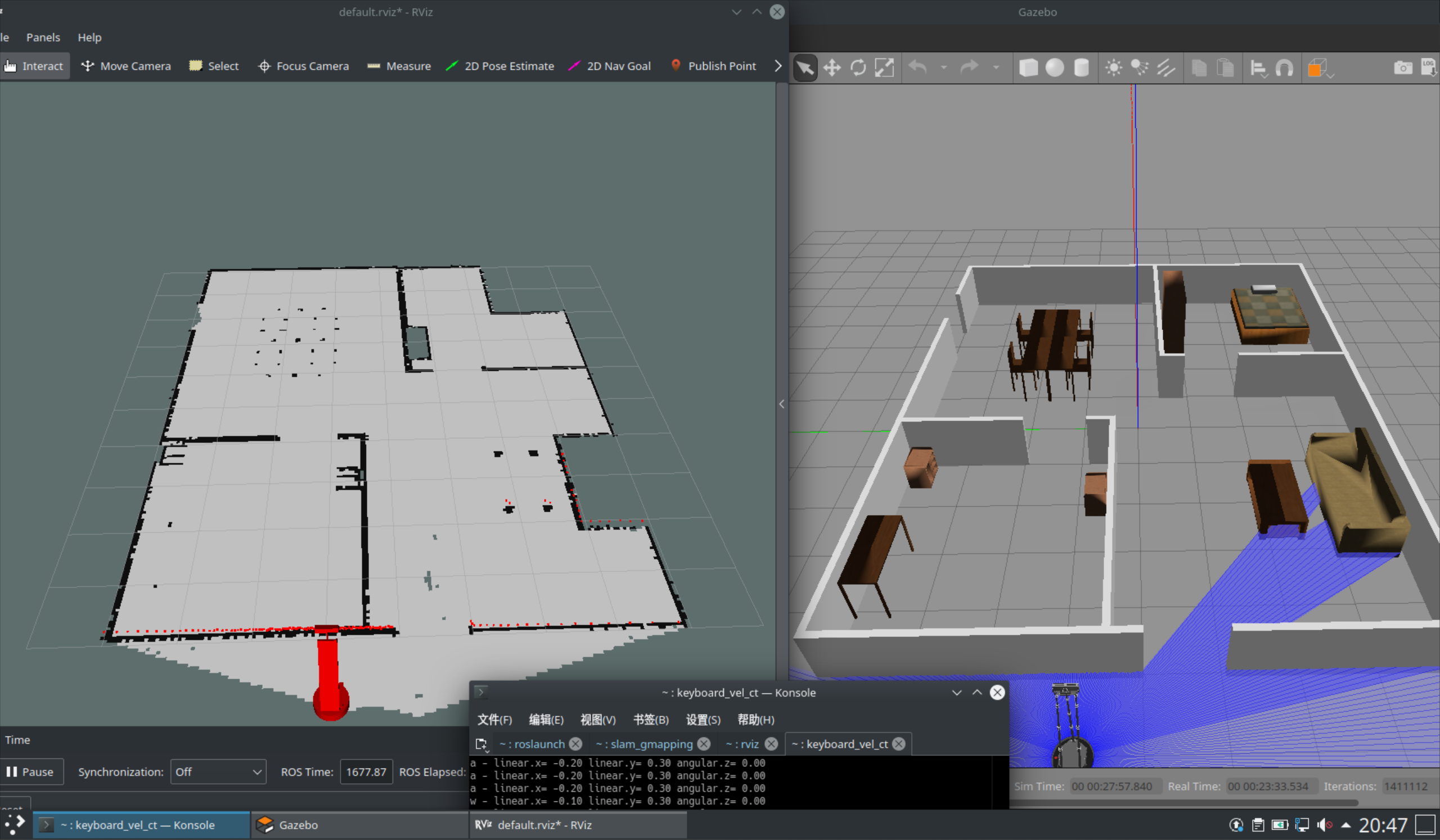Screen dimensions: 1440x840
Task: Click the 2D Nav Goal button
Action: 610,66
